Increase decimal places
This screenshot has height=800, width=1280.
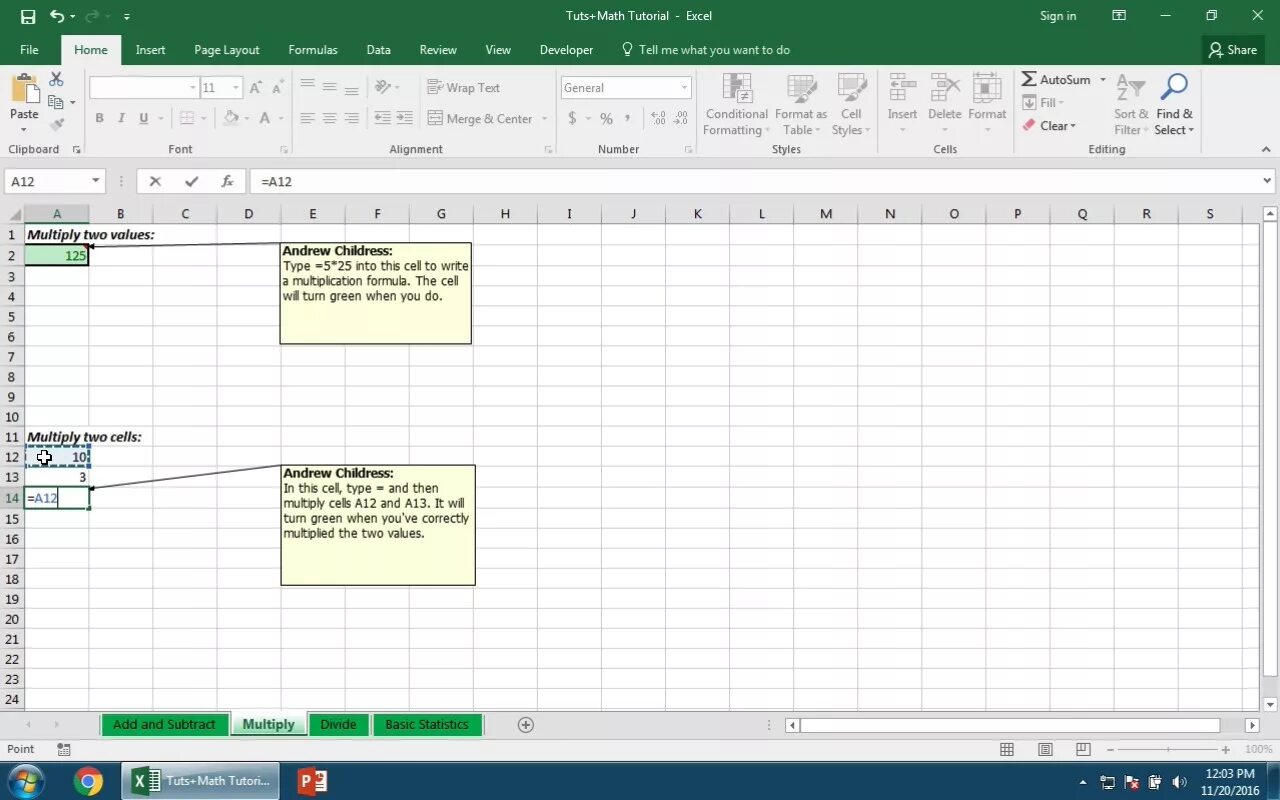(x=658, y=118)
